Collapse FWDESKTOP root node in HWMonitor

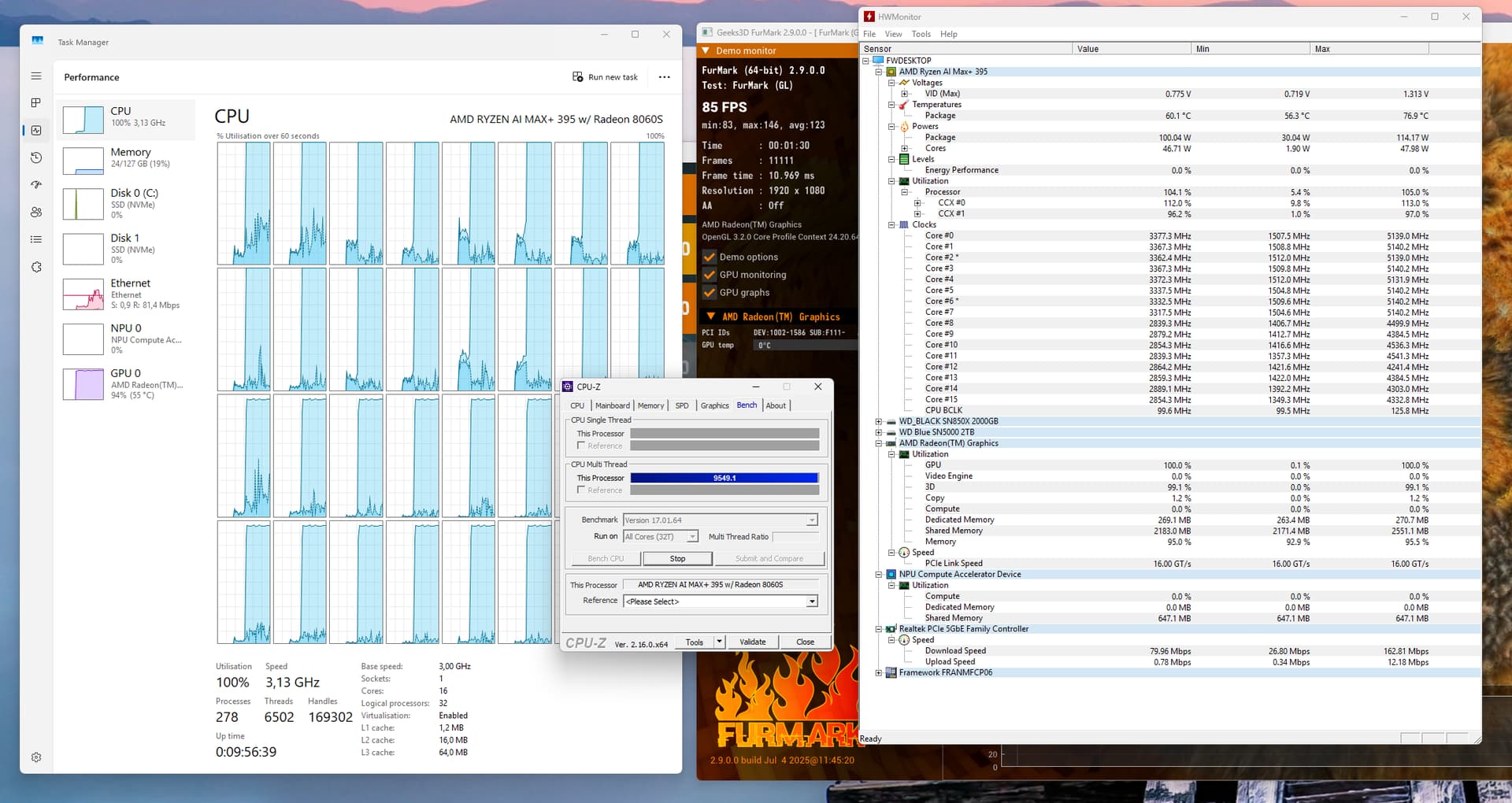point(865,61)
